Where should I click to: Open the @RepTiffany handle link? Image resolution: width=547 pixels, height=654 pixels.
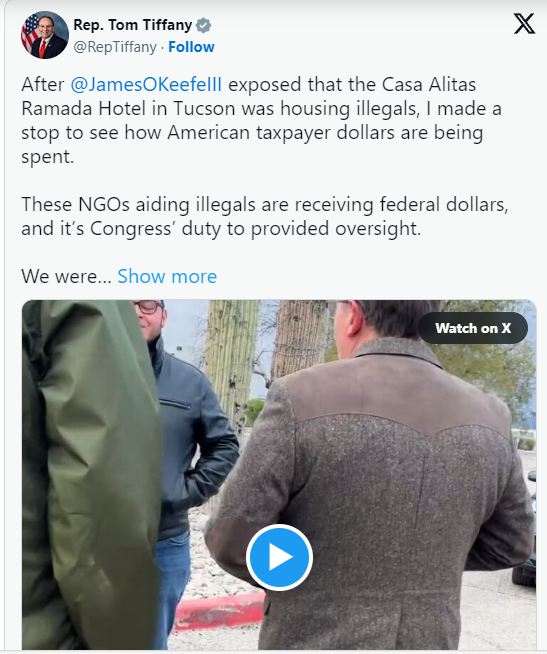coord(115,47)
